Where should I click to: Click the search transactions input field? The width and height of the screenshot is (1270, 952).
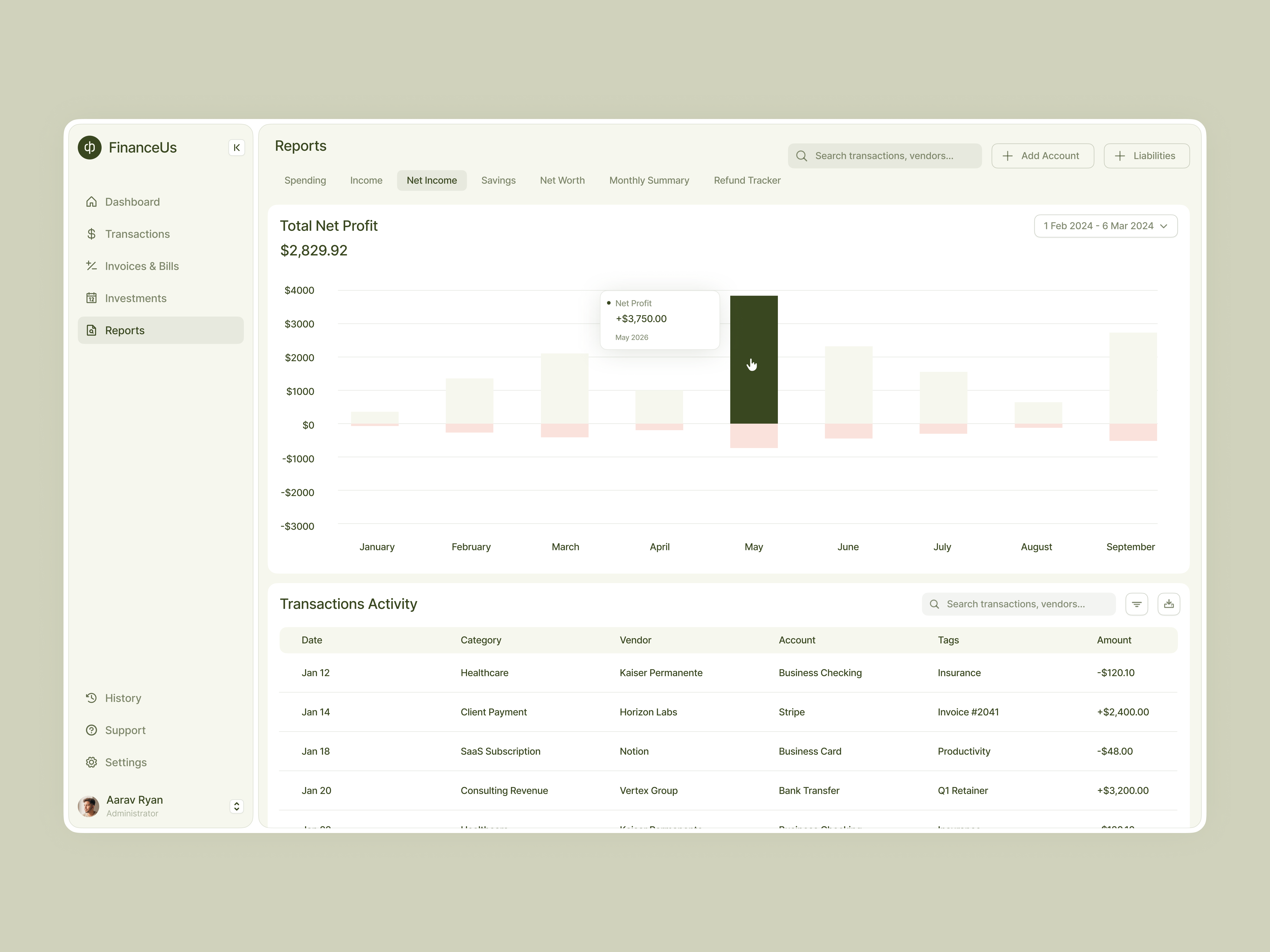(884, 155)
